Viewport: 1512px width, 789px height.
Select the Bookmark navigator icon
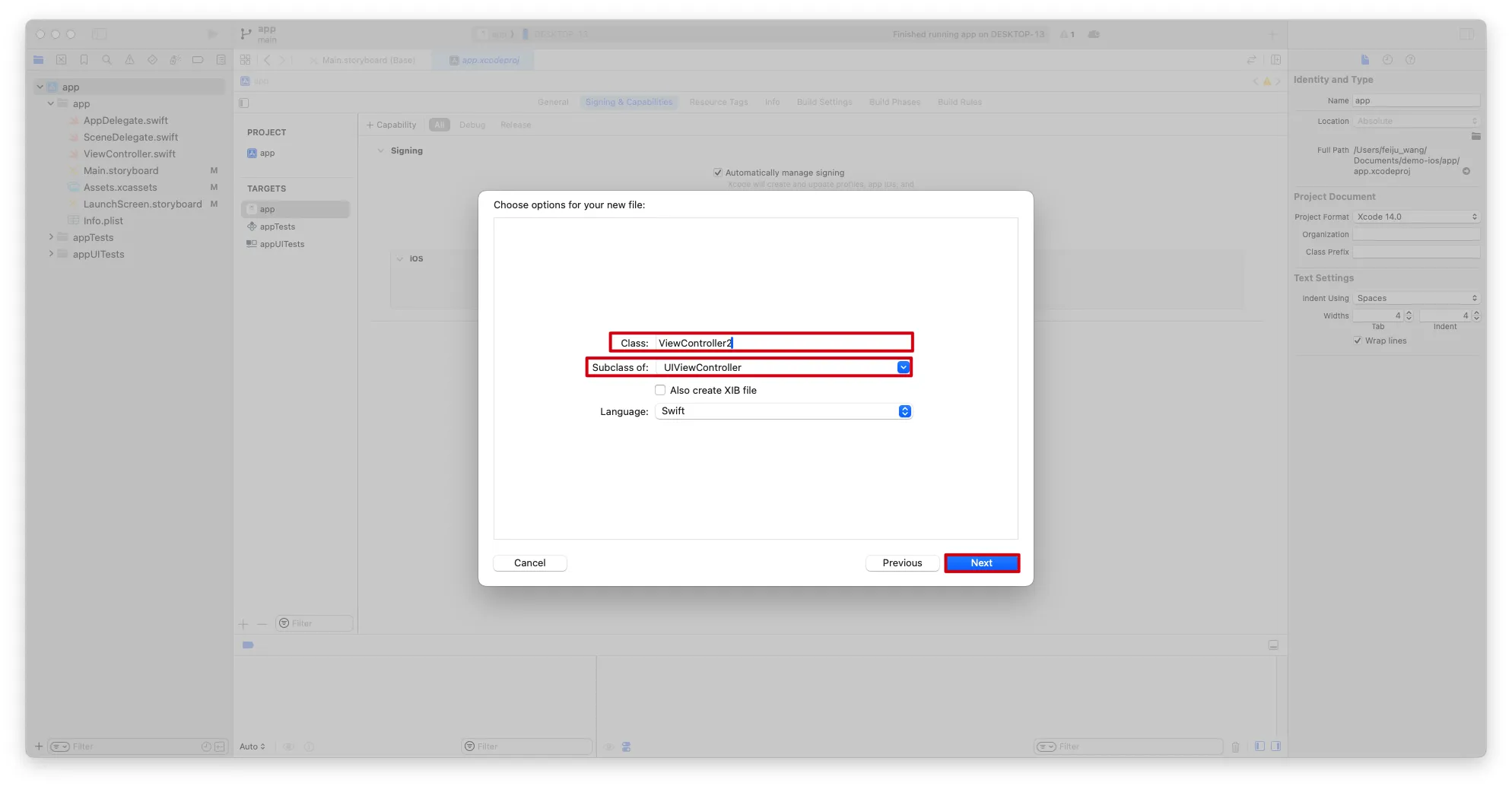click(x=84, y=60)
